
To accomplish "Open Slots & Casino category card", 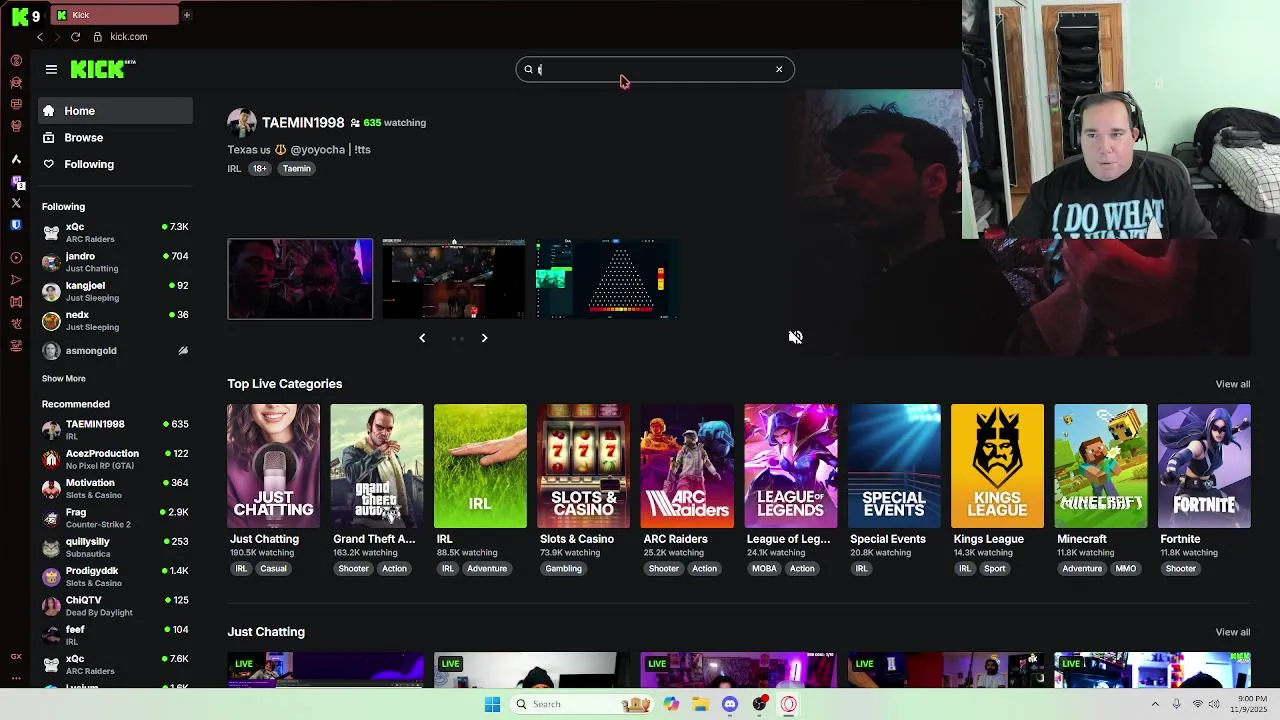I will [584, 466].
